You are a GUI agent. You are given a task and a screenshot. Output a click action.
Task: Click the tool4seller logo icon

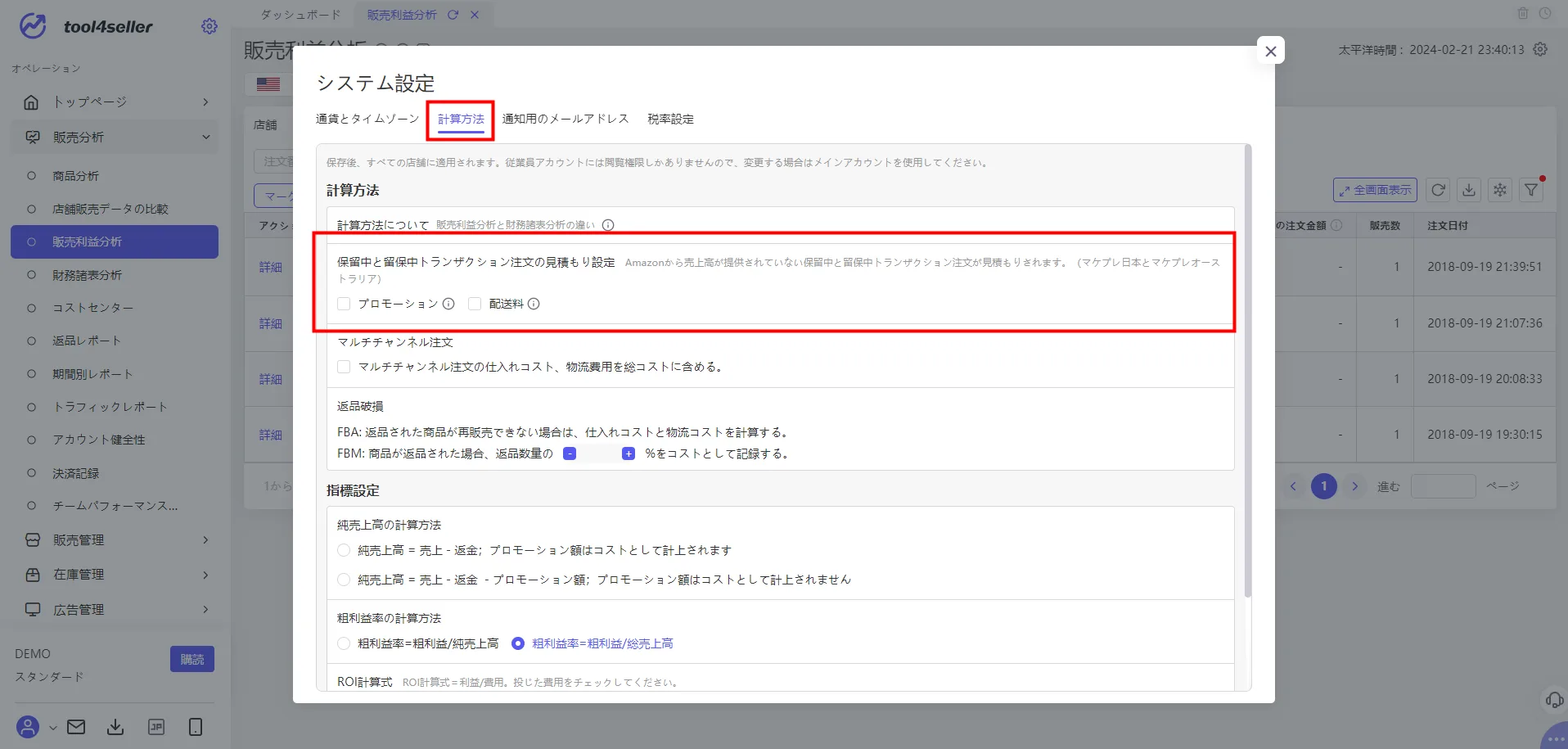[33, 26]
